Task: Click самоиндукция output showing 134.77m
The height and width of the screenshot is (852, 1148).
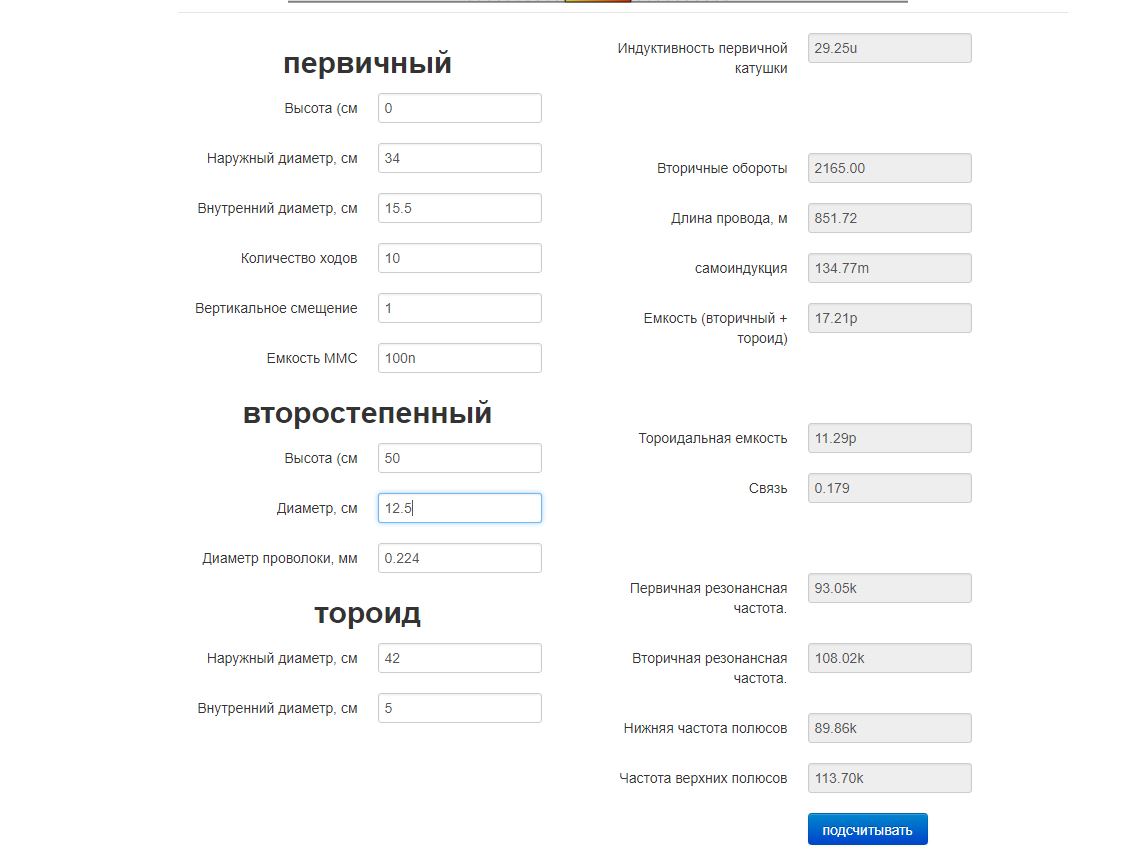Action: 890,268
